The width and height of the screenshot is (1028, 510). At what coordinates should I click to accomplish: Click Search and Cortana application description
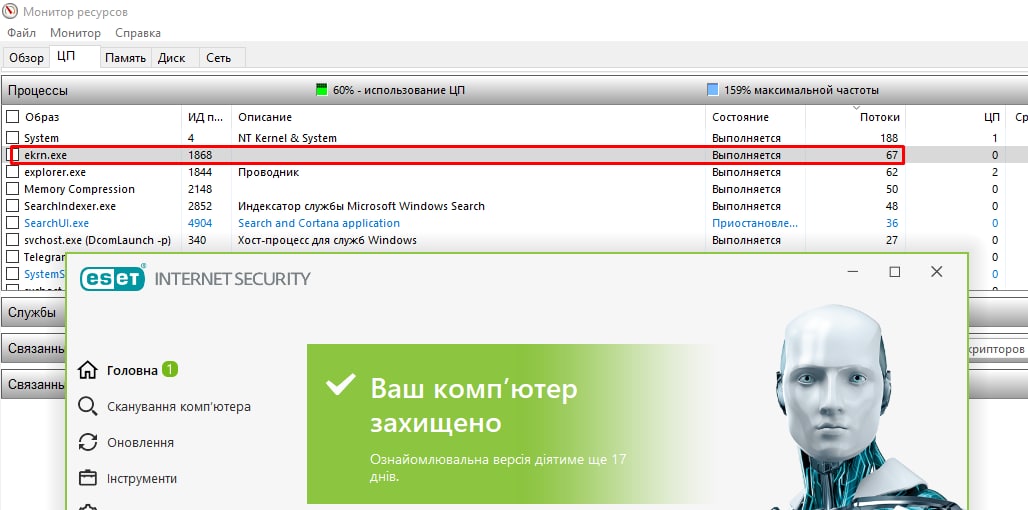coord(319,223)
